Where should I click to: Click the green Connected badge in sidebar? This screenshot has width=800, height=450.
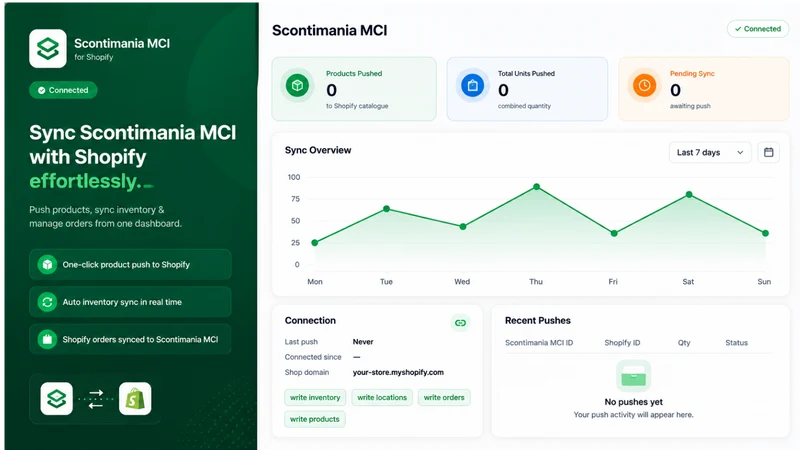coord(63,90)
